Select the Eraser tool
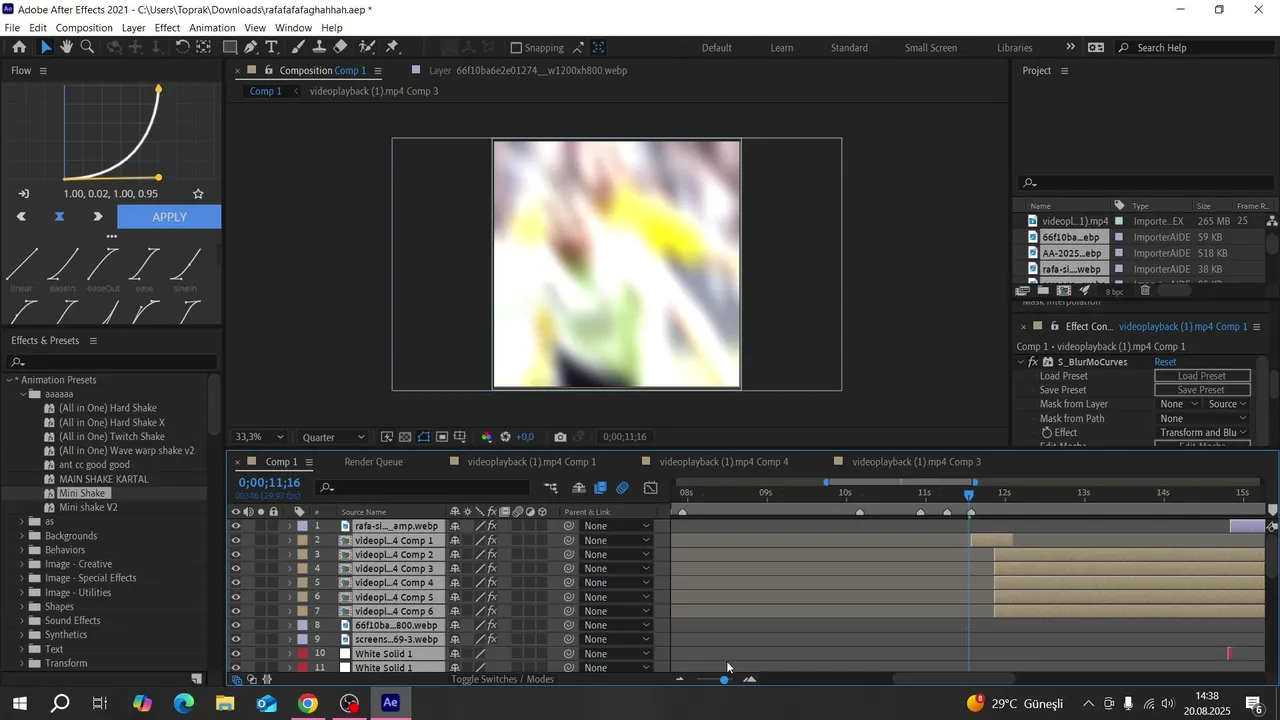Viewport: 1280px width, 720px height. click(340, 47)
